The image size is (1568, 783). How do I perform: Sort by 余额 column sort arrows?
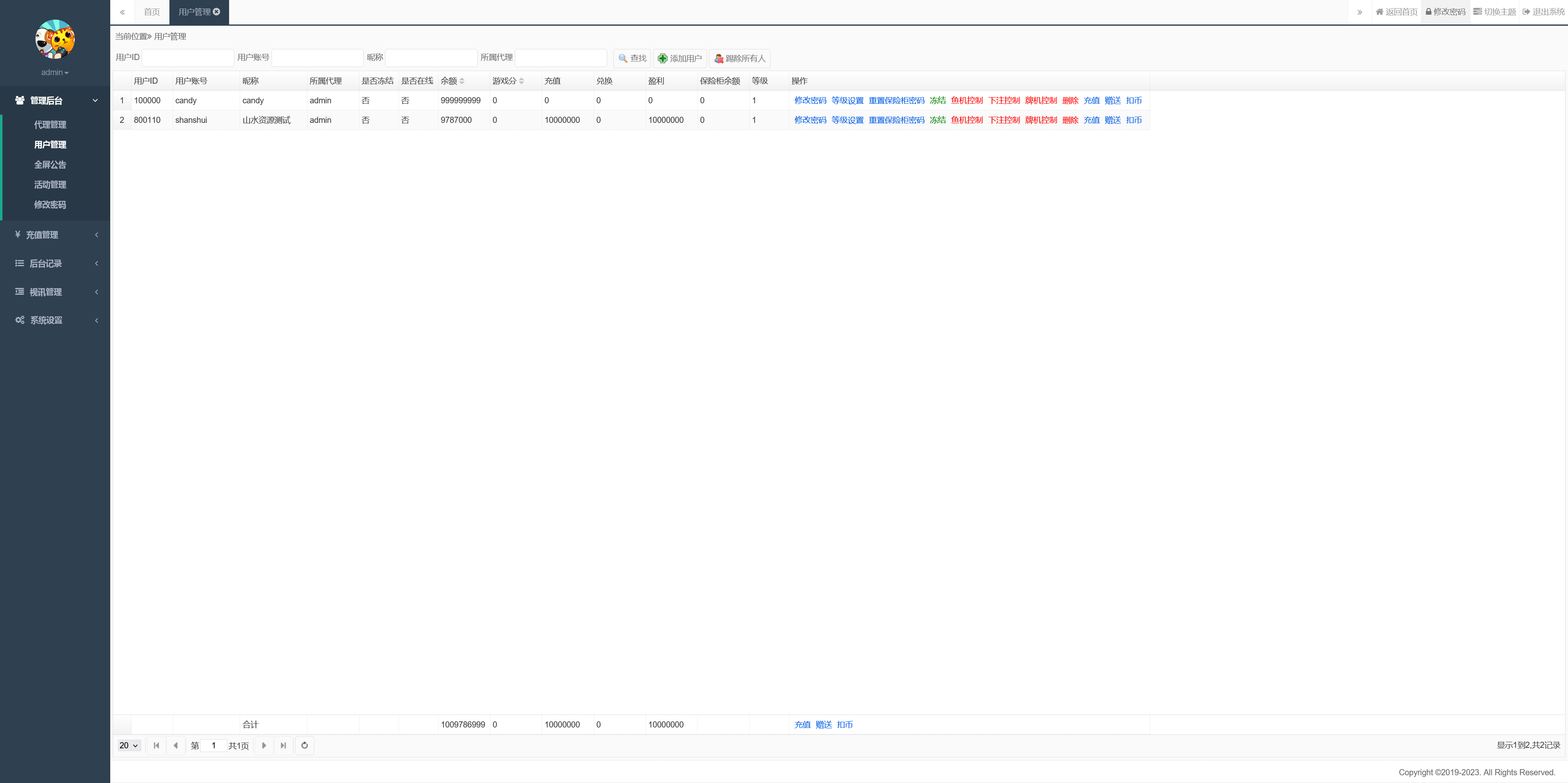pos(462,81)
